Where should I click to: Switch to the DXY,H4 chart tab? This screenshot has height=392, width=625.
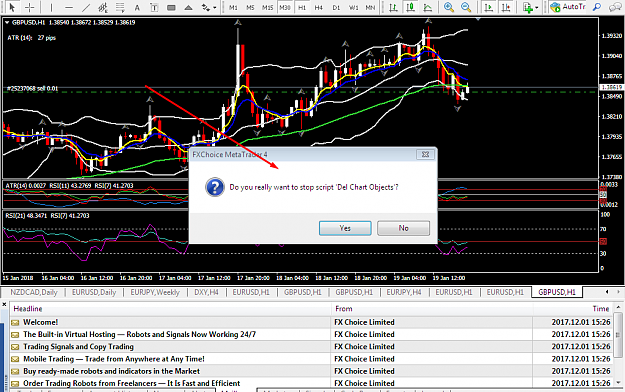point(206,292)
